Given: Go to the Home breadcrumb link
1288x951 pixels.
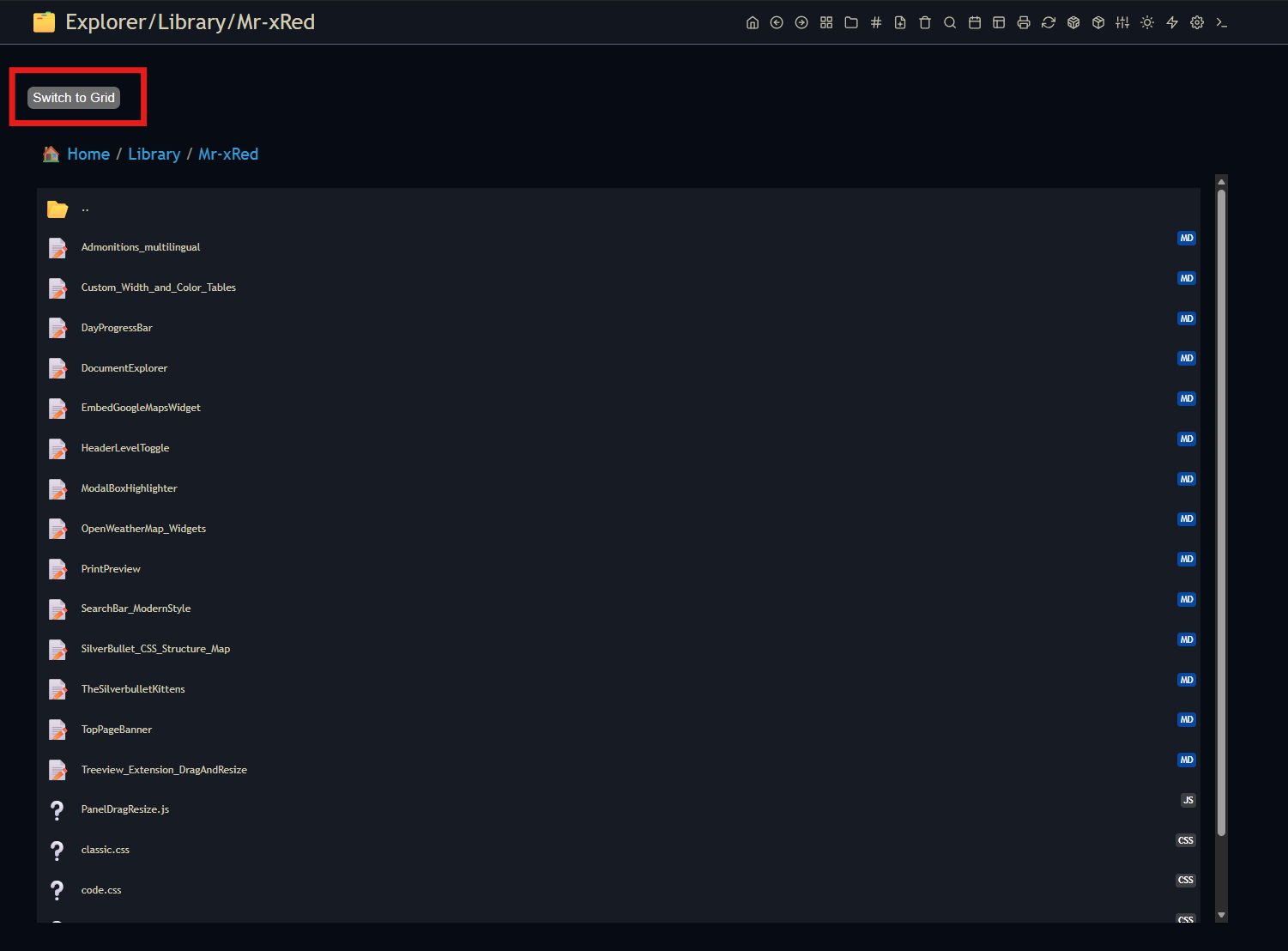Looking at the screenshot, I should pos(88,154).
